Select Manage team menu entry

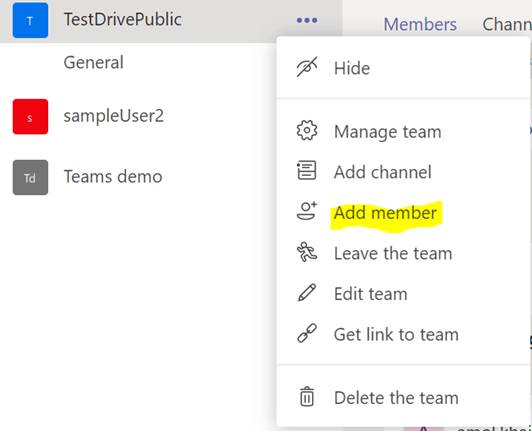(387, 132)
